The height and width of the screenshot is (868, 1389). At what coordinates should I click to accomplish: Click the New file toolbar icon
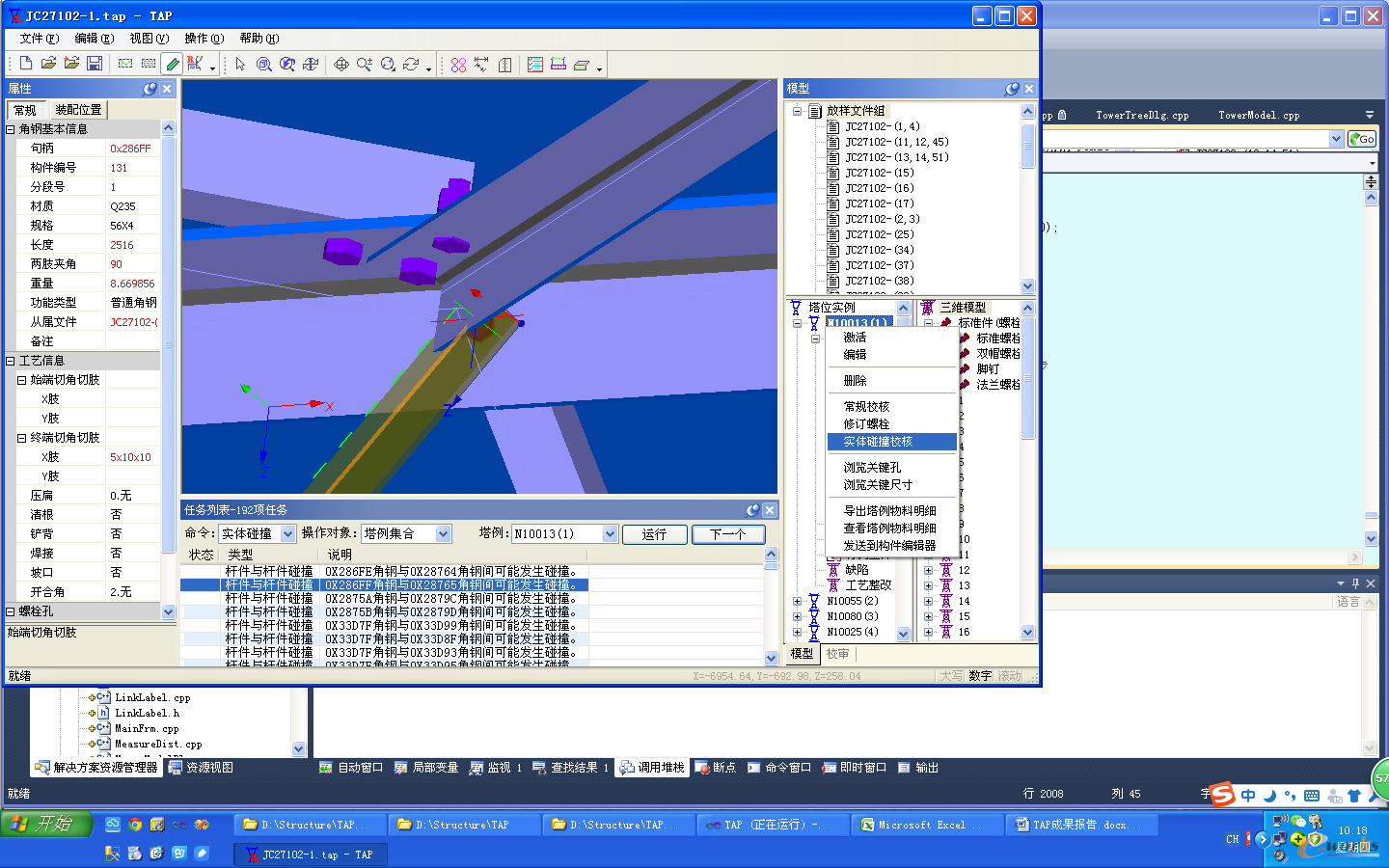tap(26, 64)
